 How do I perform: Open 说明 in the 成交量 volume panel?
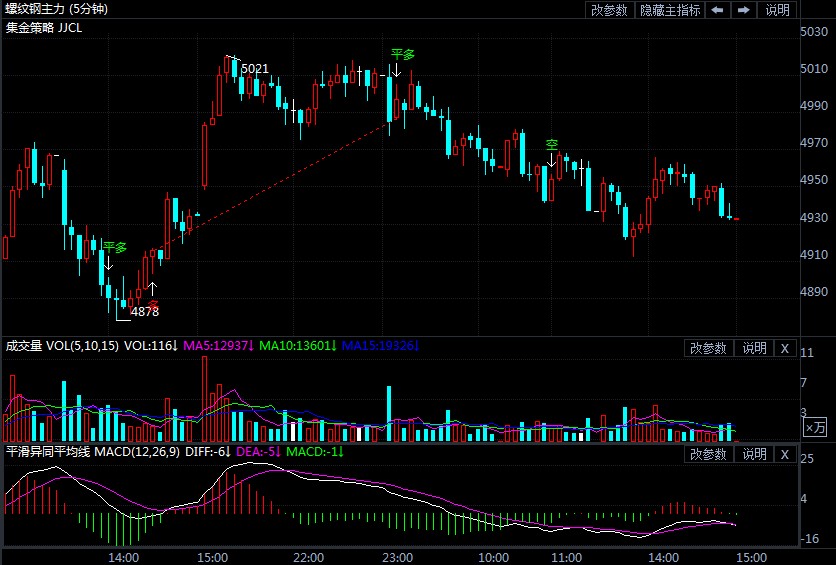point(754,348)
